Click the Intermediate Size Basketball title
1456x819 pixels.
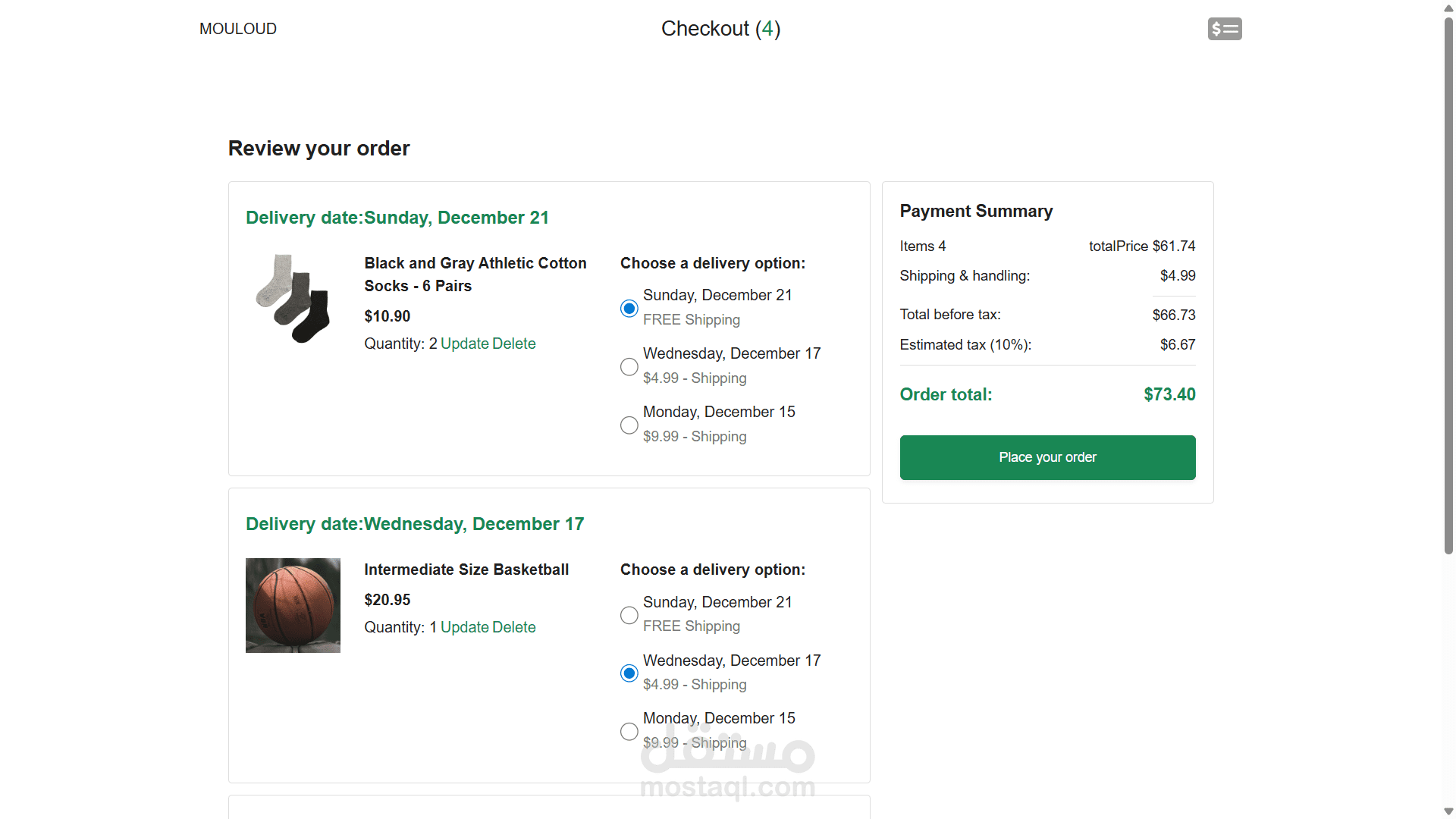coord(466,570)
